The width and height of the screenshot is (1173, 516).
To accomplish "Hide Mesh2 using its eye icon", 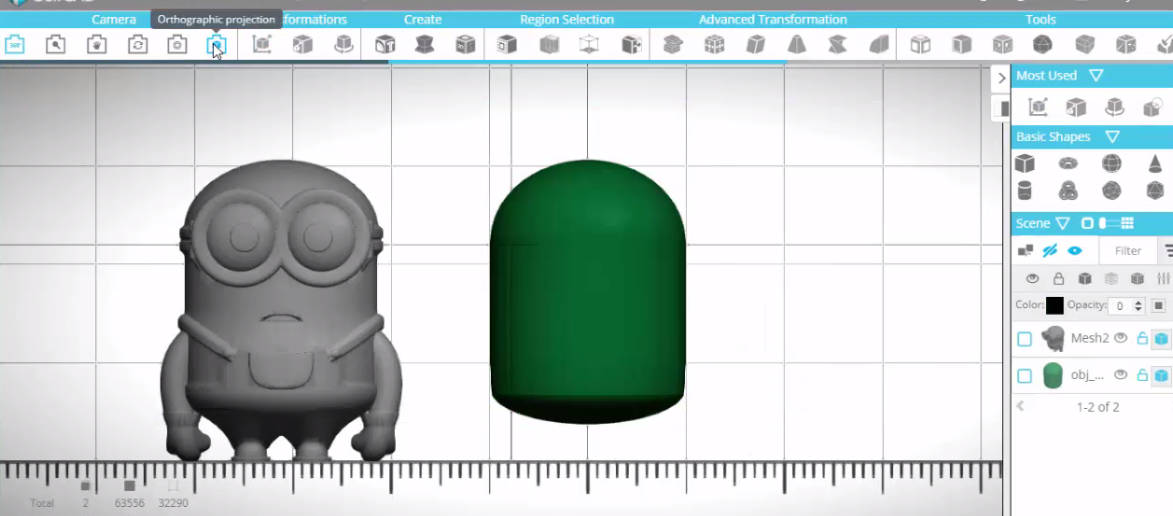I will point(1120,338).
